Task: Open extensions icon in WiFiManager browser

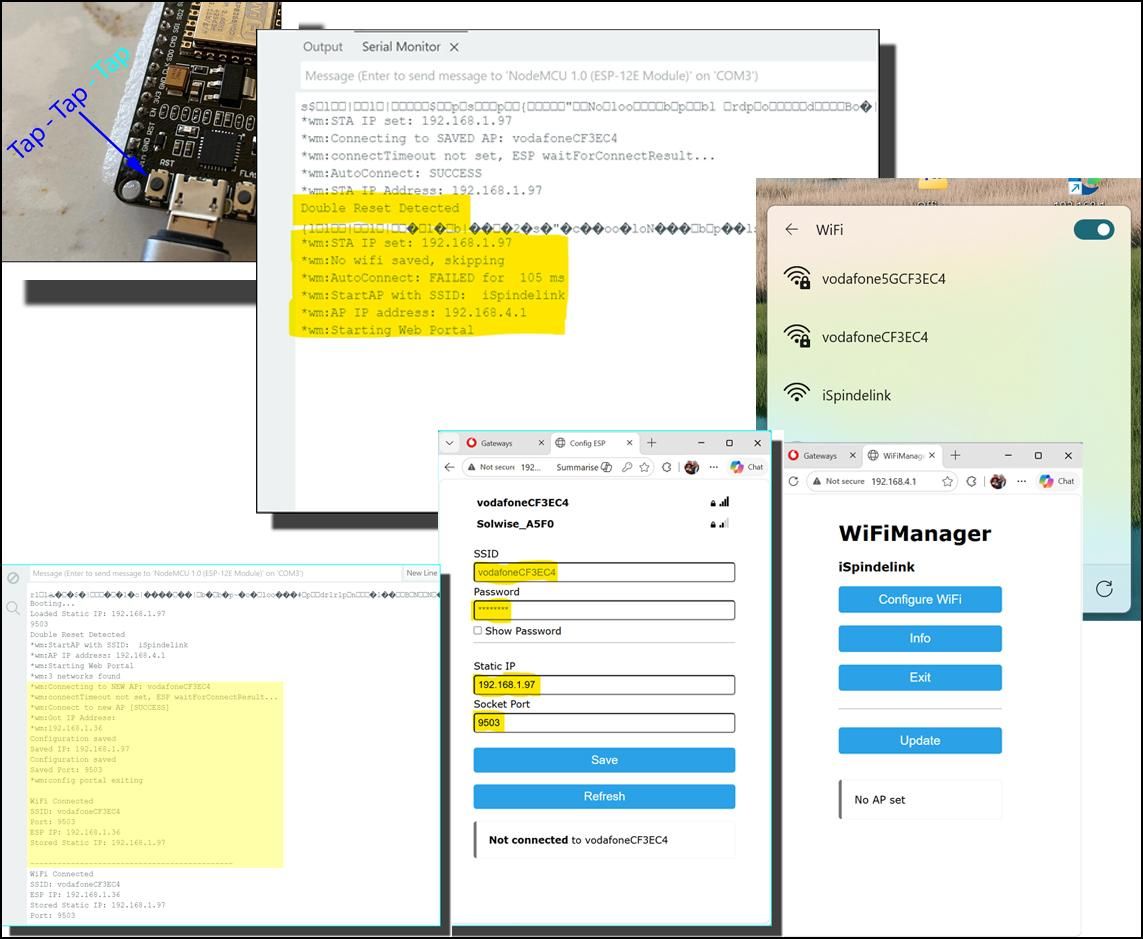Action: 971,481
